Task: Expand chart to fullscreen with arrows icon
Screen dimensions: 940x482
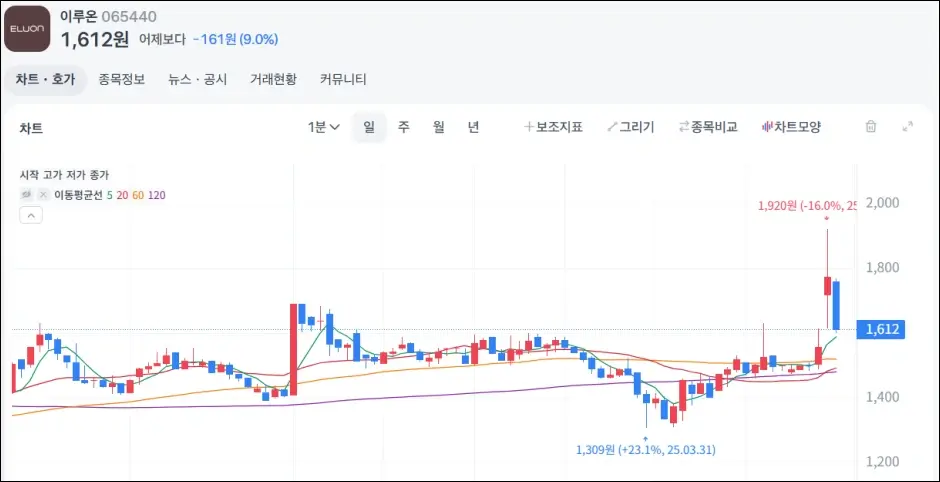Action: pos(908,127)
